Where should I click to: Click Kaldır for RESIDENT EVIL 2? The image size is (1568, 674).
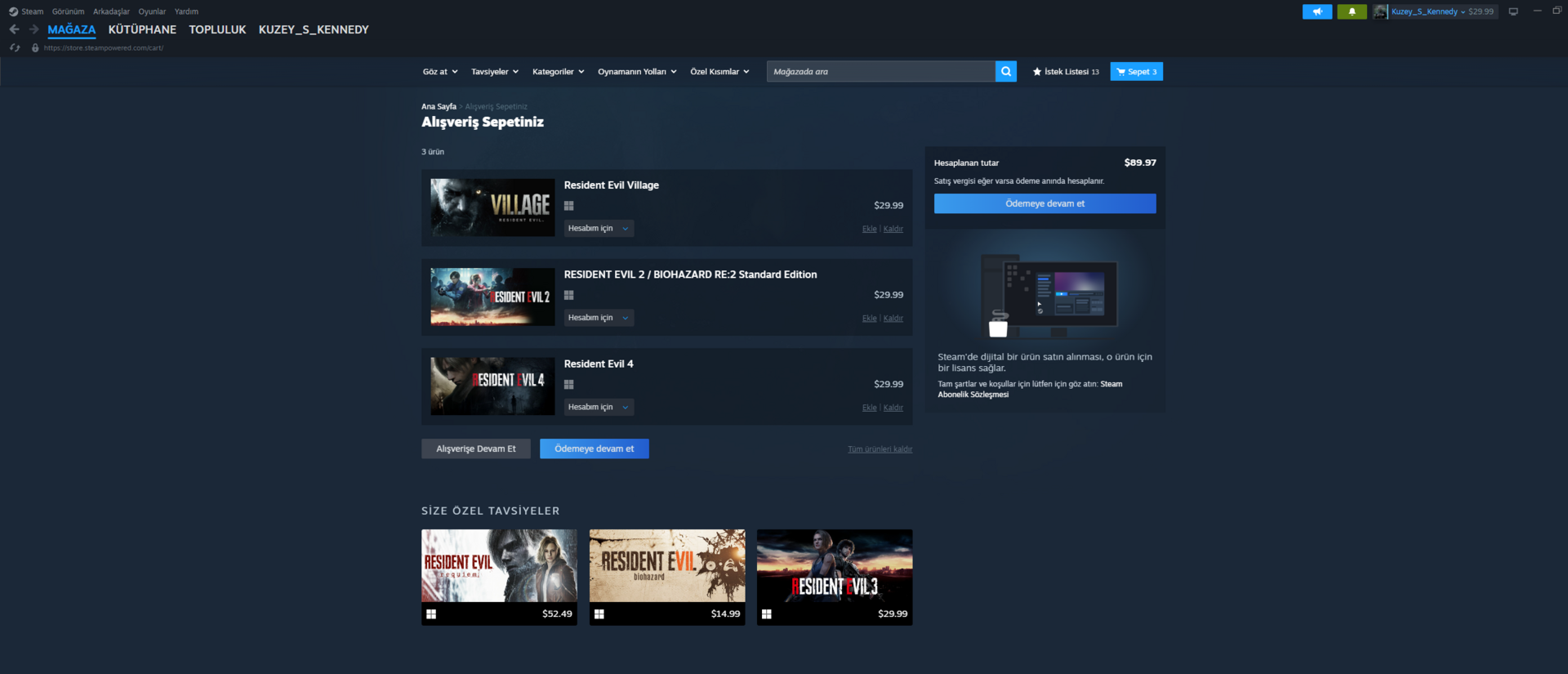pyautogui.click(x=893, y=319)
